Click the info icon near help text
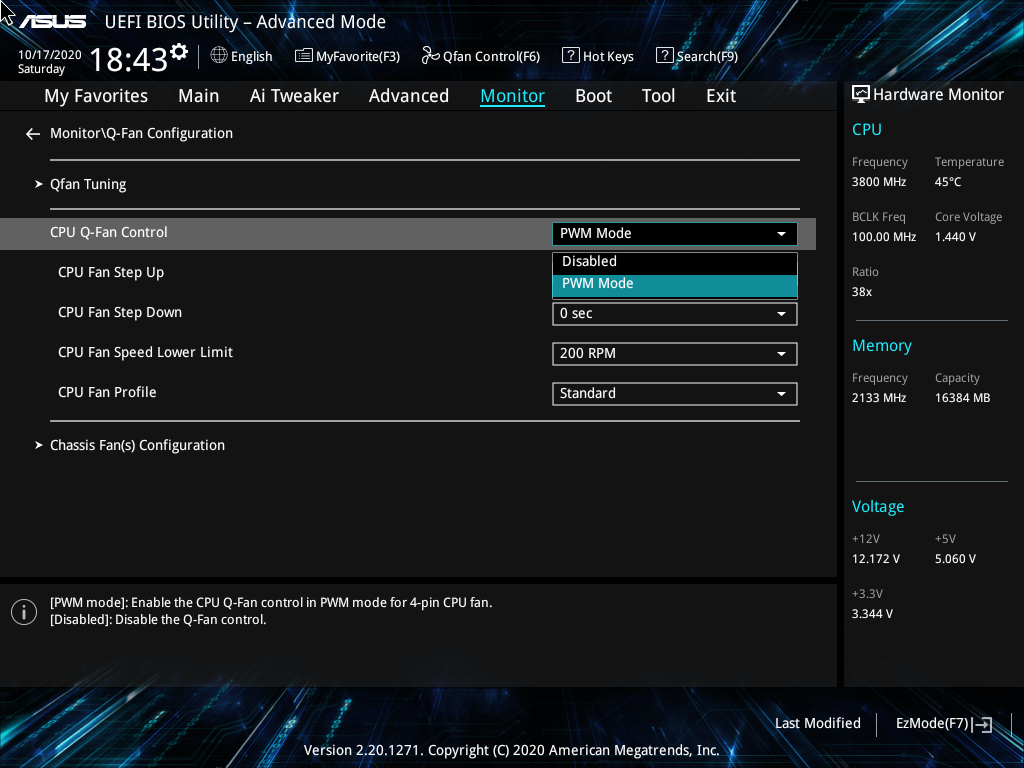1024x768 pixels. [24, 612]
